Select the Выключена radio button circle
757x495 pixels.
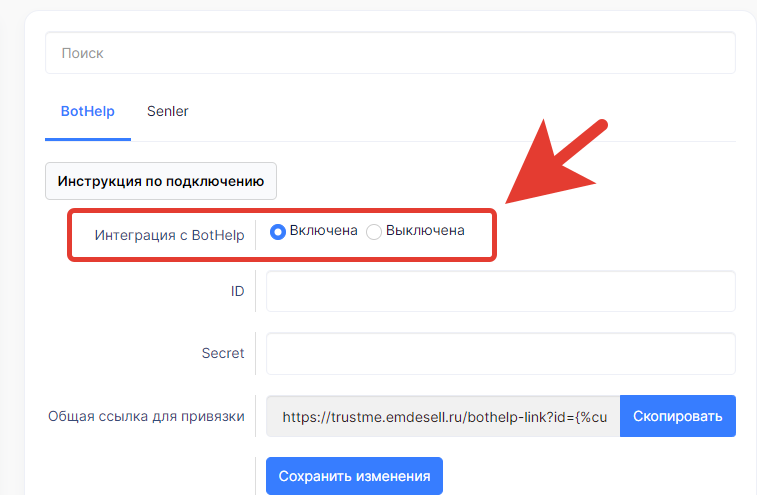coord(374,232)
